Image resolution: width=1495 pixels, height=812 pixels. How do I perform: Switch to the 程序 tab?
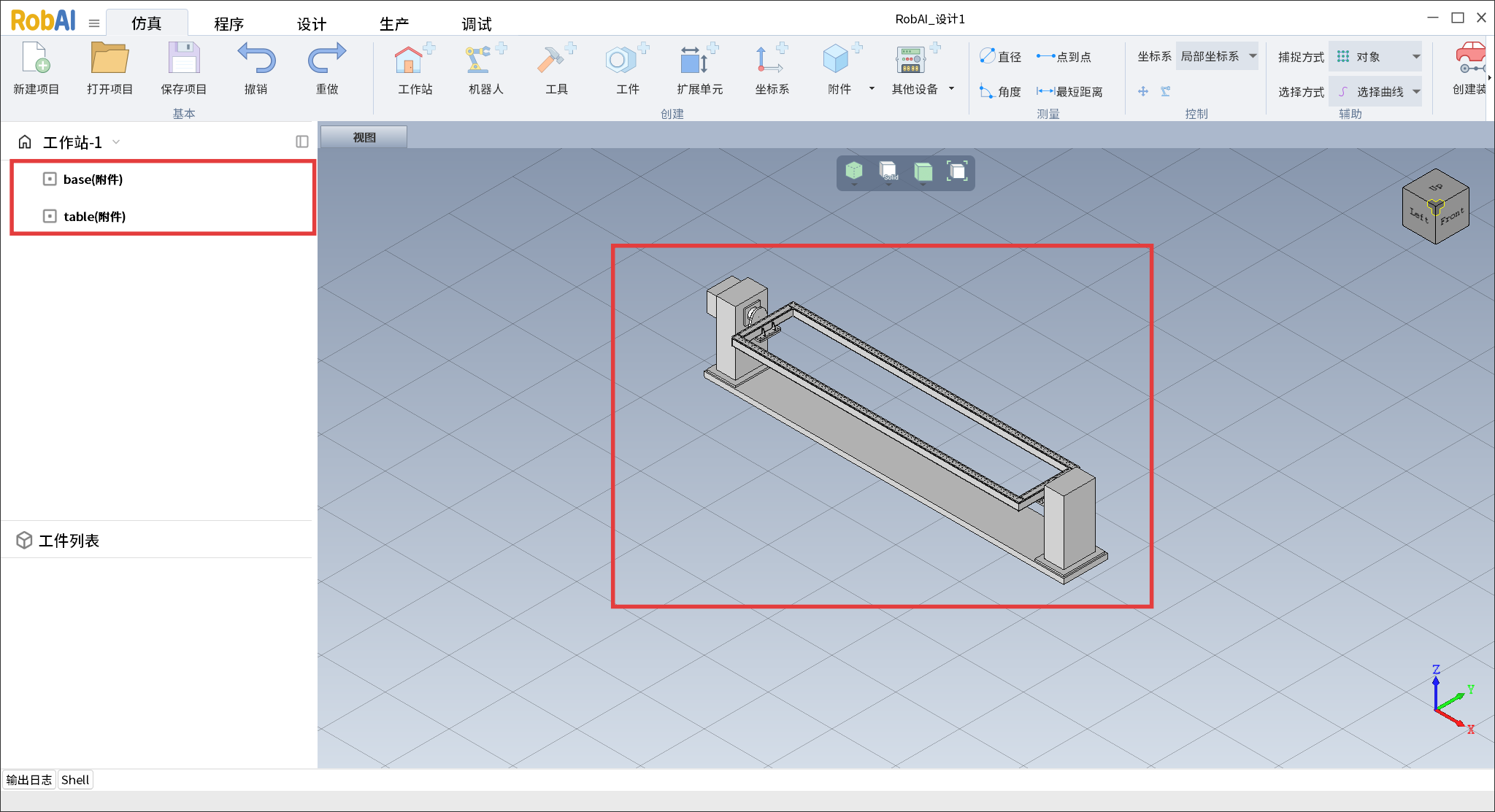(x=228, y=23)
